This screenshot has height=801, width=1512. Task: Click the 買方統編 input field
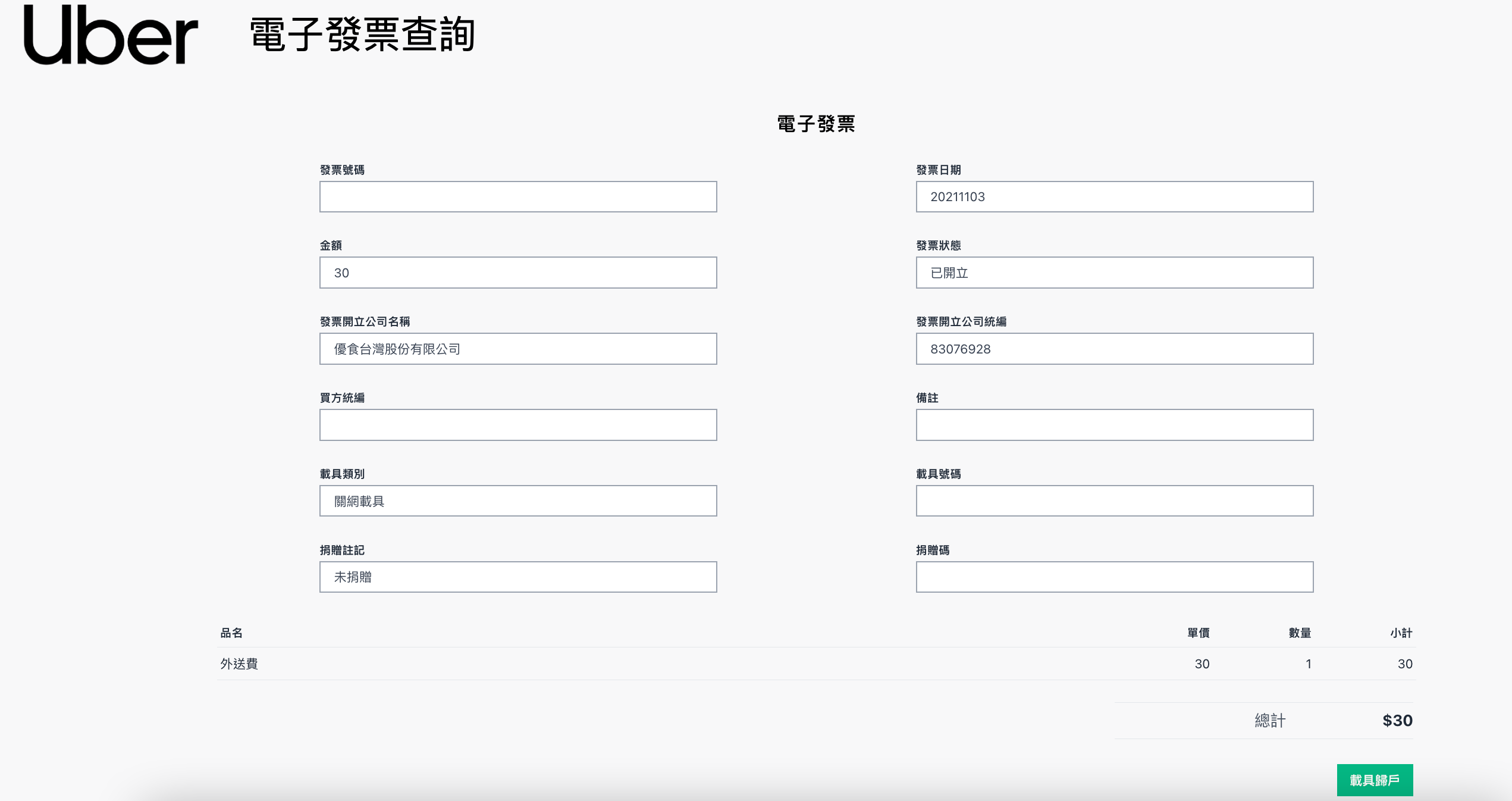(x=518, y=425)
